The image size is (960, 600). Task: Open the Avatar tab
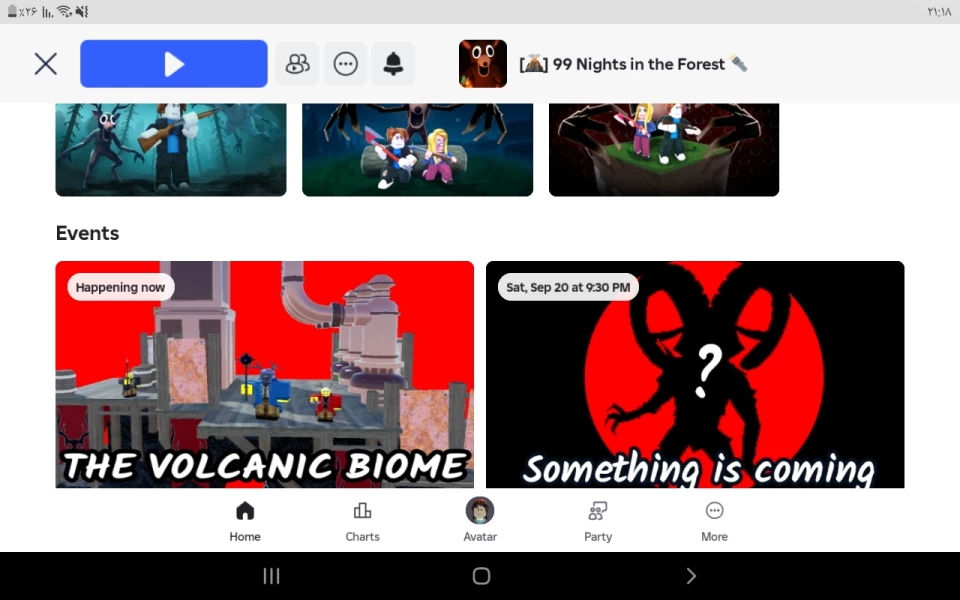click(480, 520)
